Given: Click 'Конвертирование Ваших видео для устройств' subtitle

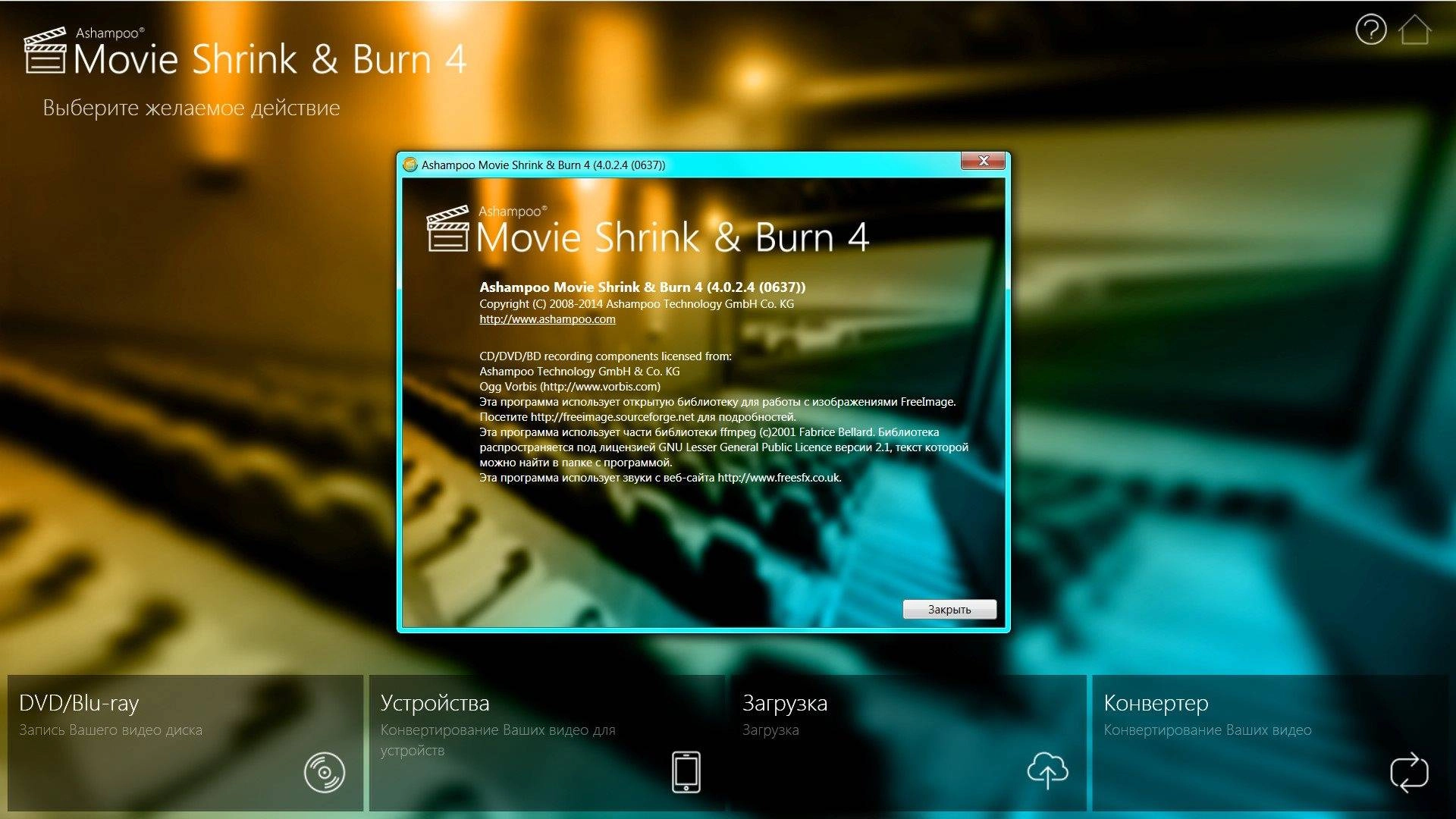Looking at the screenshot, I should (x=497, y=740).
